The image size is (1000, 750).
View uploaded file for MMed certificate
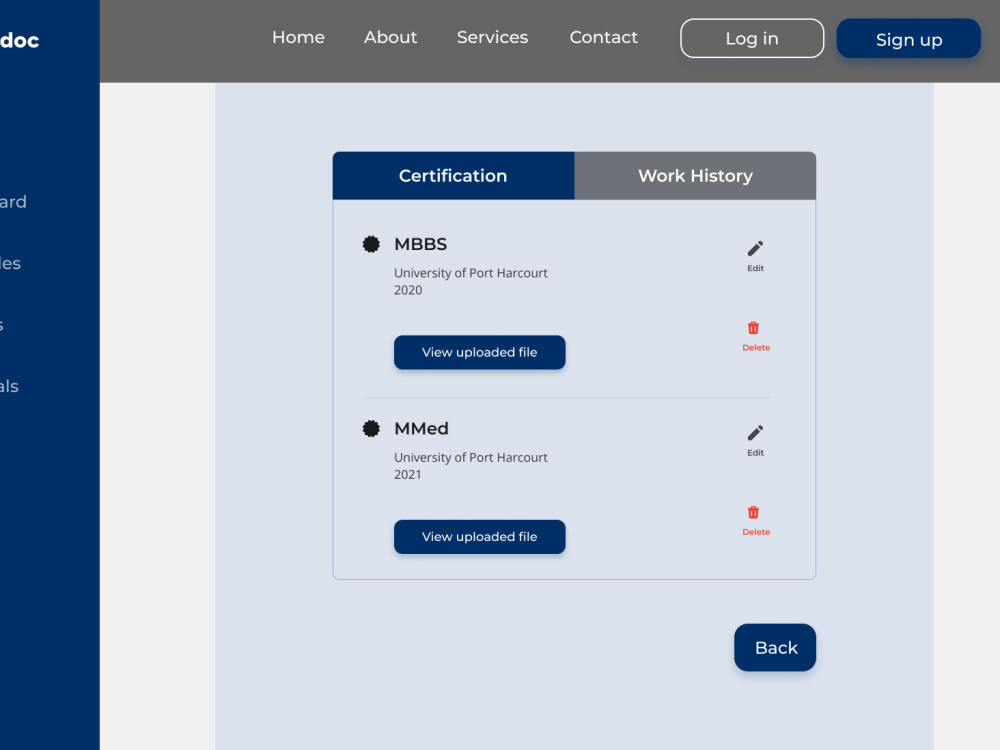(x=480, y=536)
